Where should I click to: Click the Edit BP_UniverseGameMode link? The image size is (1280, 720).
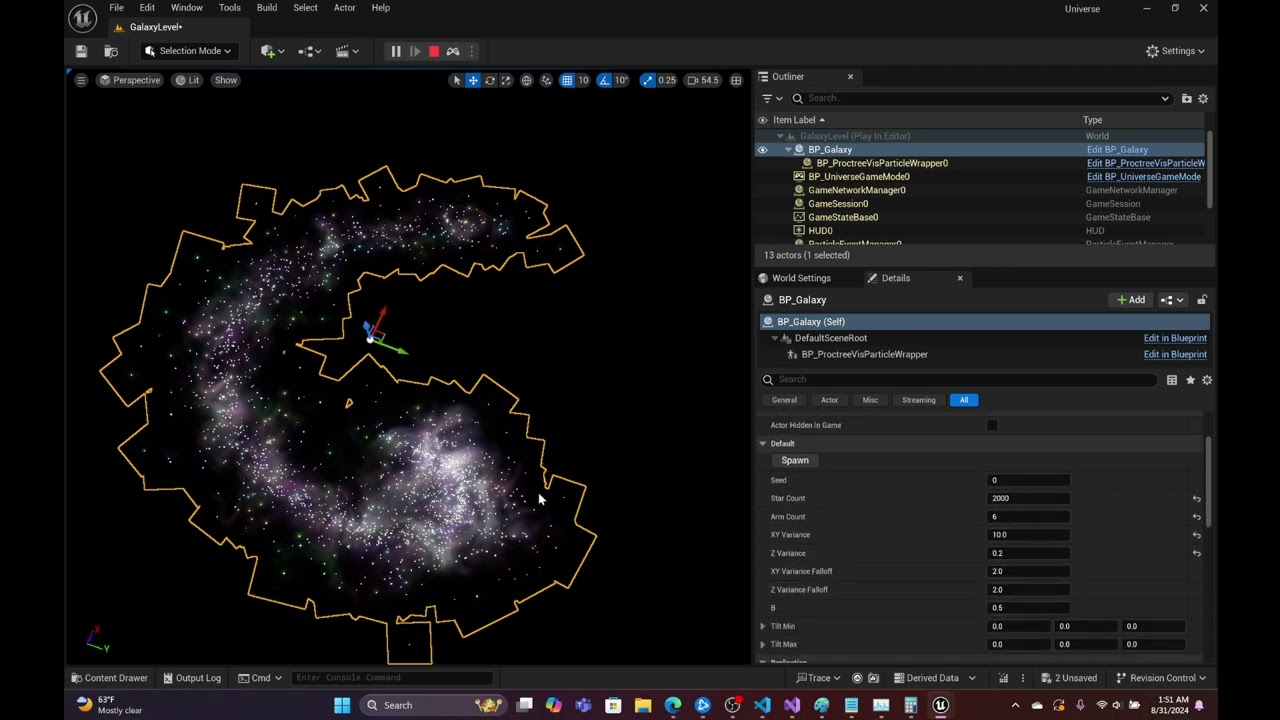click(1143, 177)
